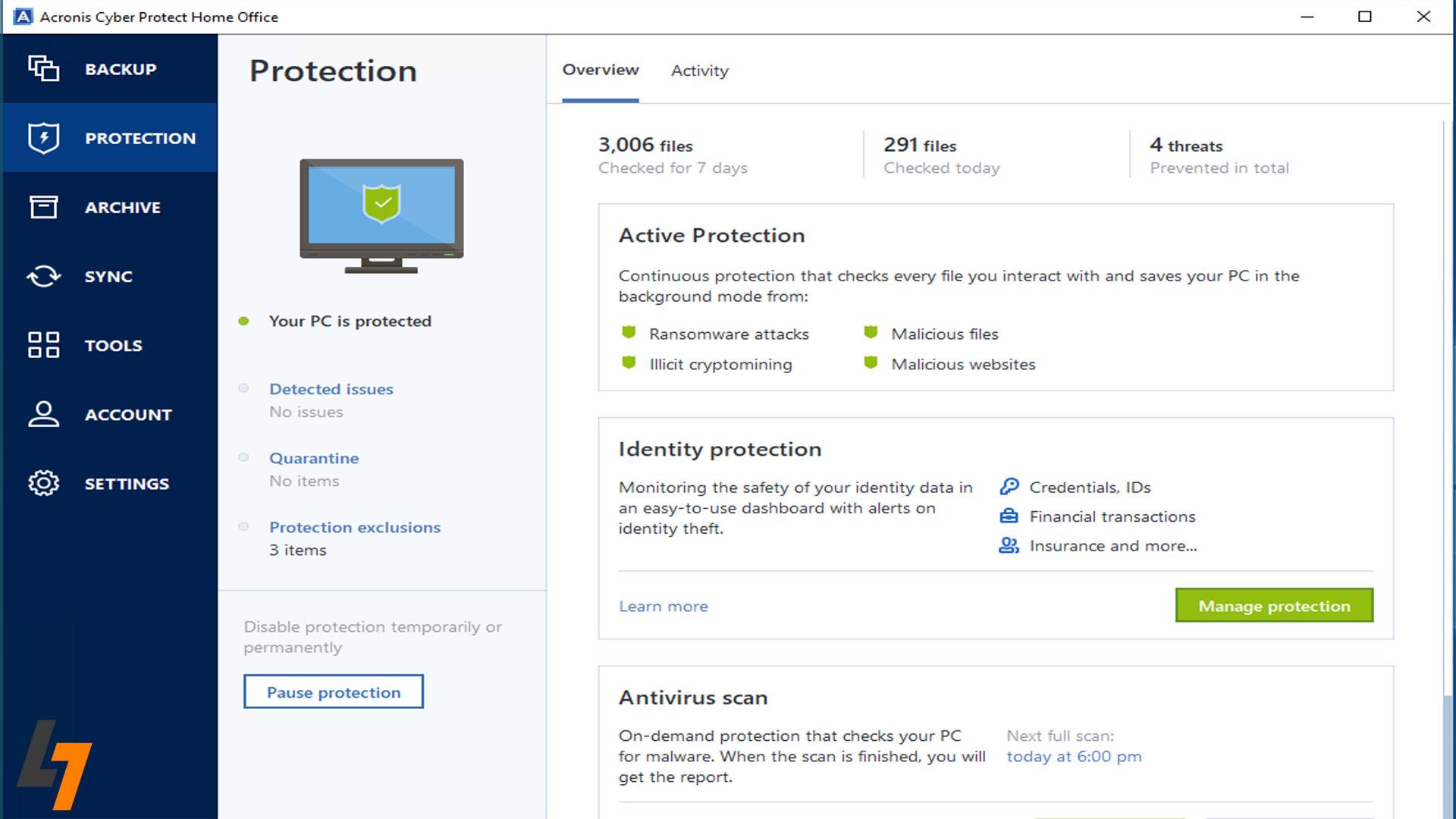Screen dimensions: 1456x819
Task: Select the Backup icon in the sidebar
Action: pos(43,69)
